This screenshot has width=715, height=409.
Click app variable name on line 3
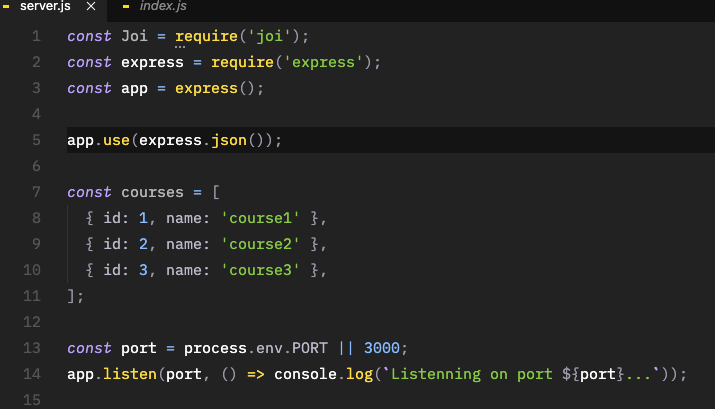(135, 88)
